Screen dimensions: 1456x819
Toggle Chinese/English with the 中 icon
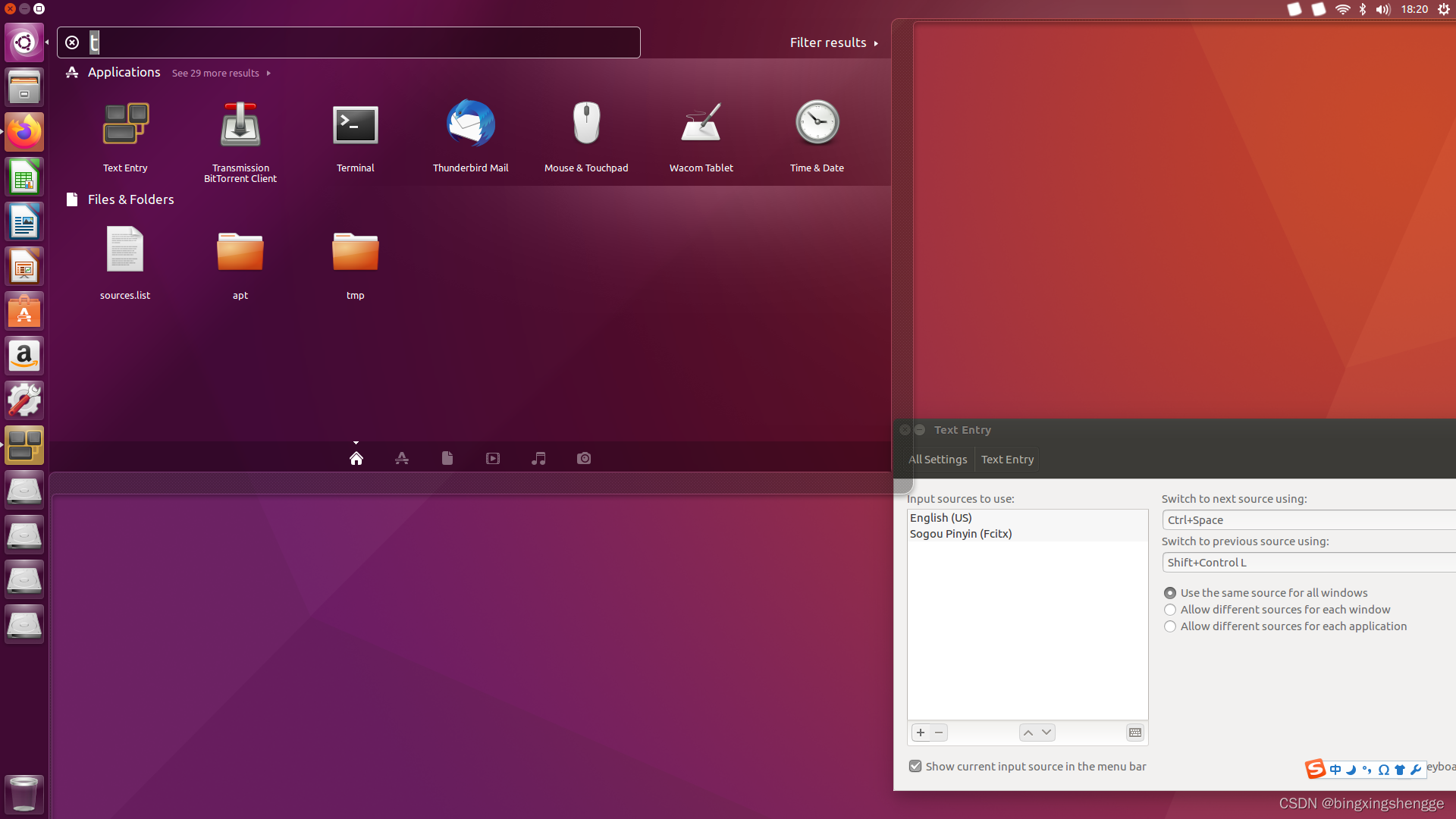[1335, 769]
